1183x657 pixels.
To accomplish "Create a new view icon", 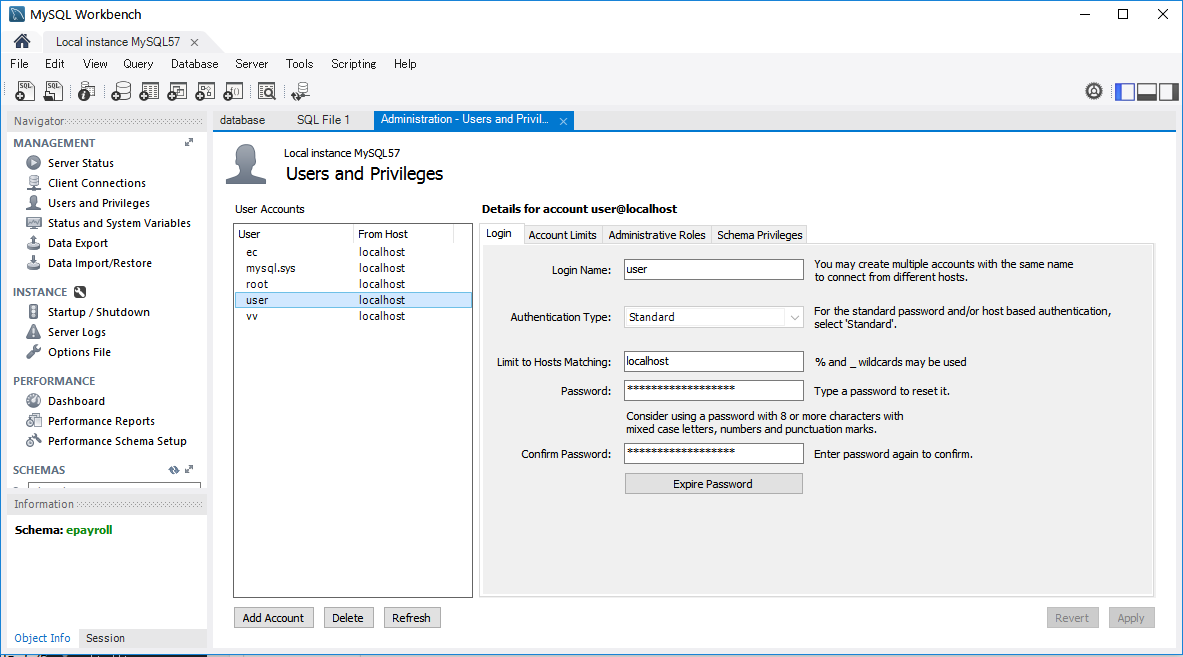I will (177, 91).
